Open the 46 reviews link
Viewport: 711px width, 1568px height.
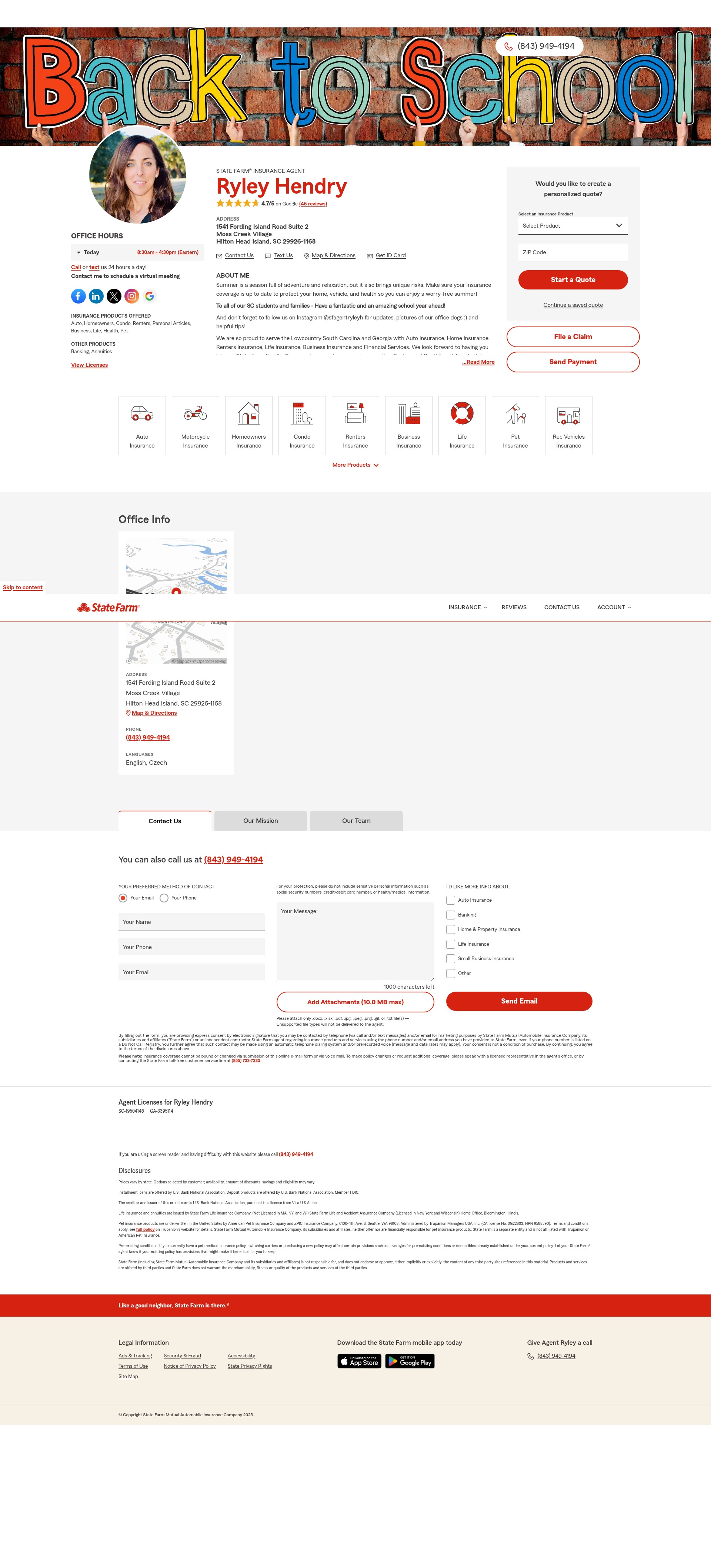(x=313, y=204)
